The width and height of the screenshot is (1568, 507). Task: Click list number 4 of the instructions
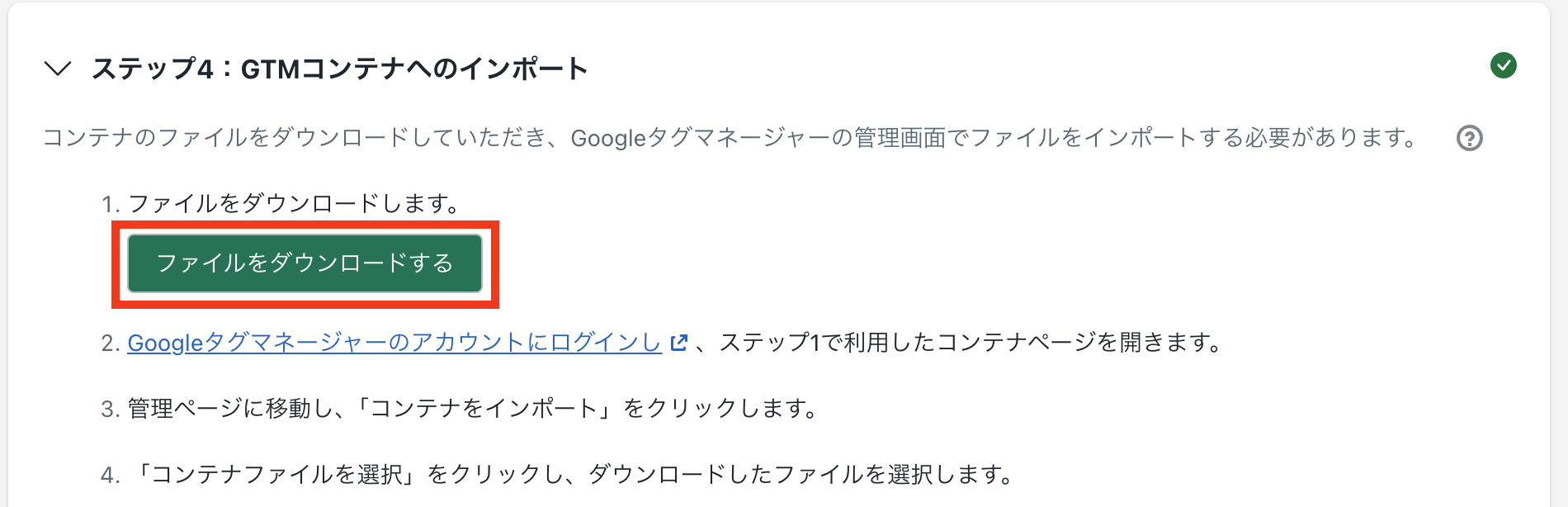point(110,475)
